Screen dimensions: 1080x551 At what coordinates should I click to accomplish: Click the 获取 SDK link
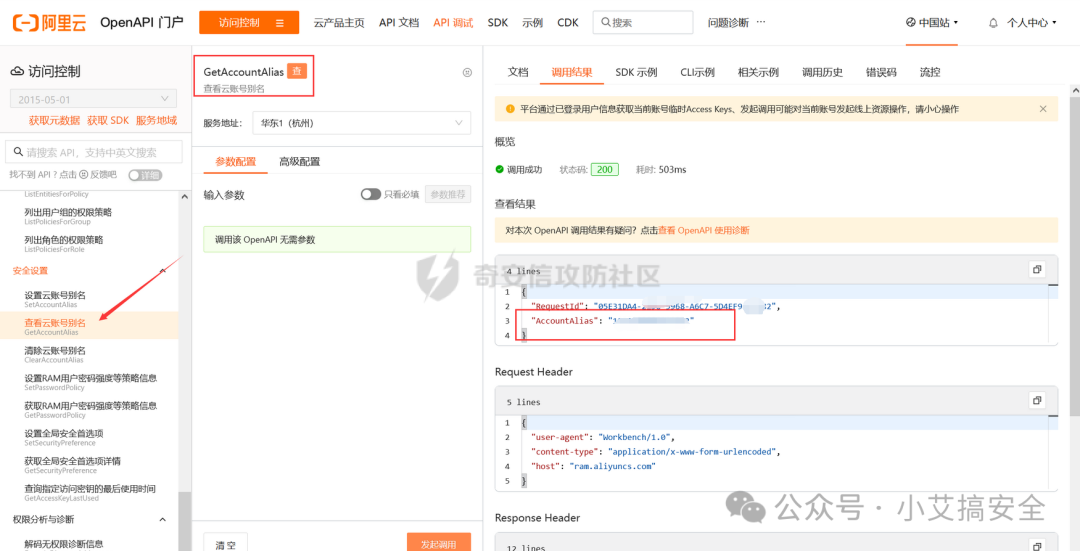coord(108,121)
